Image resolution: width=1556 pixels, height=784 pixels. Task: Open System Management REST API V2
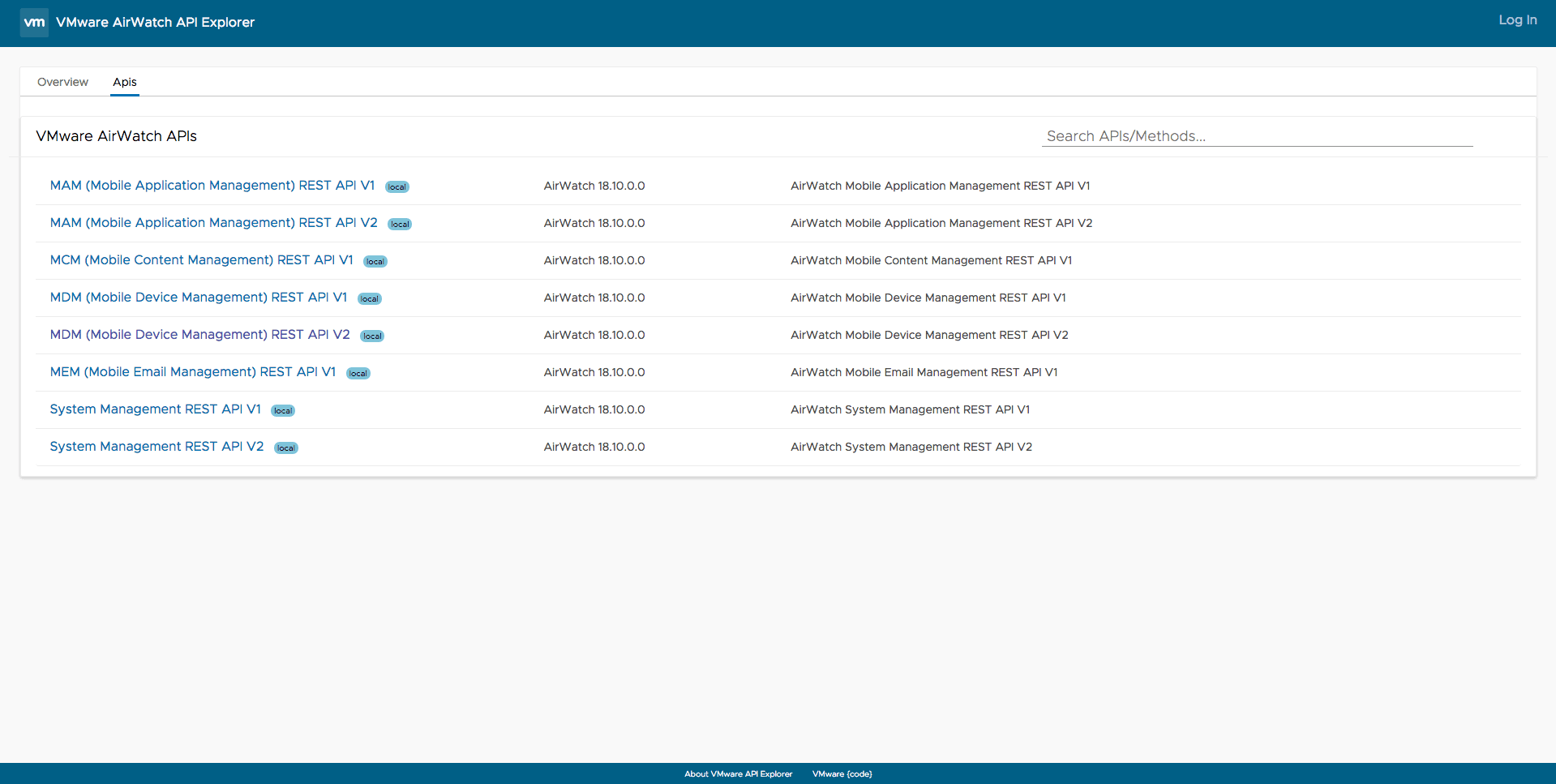coord(157,447)
